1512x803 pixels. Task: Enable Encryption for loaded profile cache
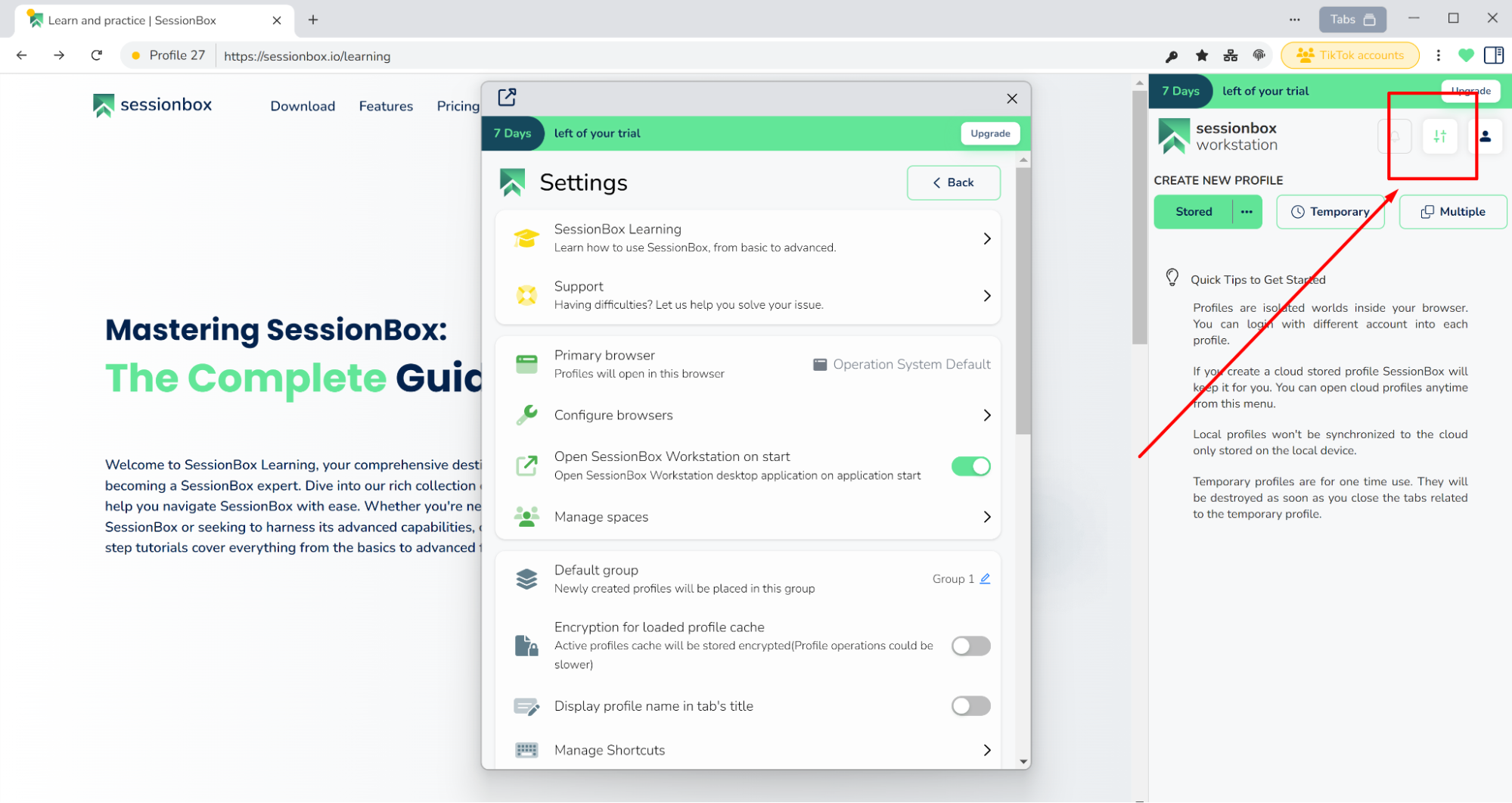(970, 646)
